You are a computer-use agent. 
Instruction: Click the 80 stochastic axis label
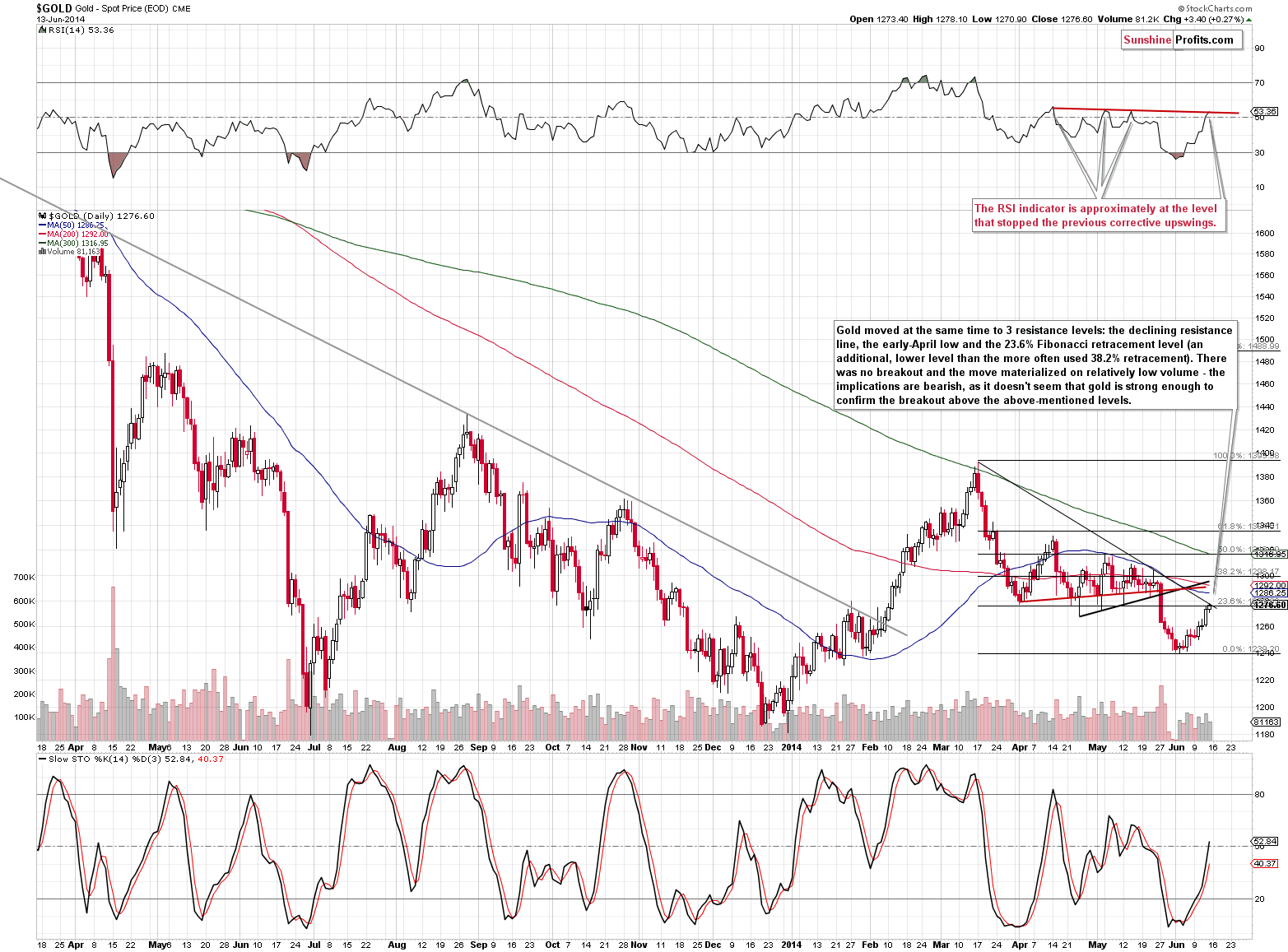[1259, 795]
